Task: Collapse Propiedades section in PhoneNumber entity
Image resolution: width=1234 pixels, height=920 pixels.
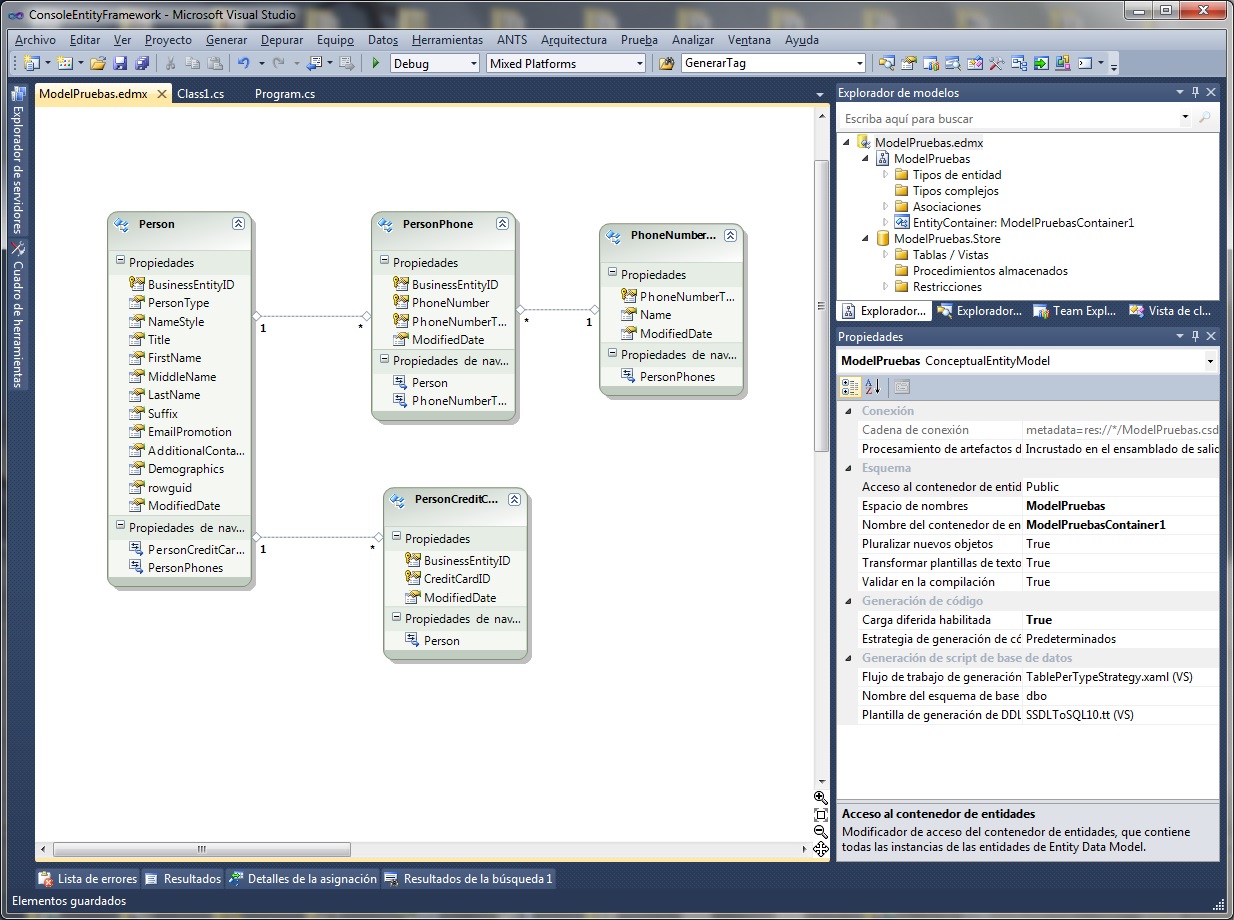Action: click(x=612, y=273)
